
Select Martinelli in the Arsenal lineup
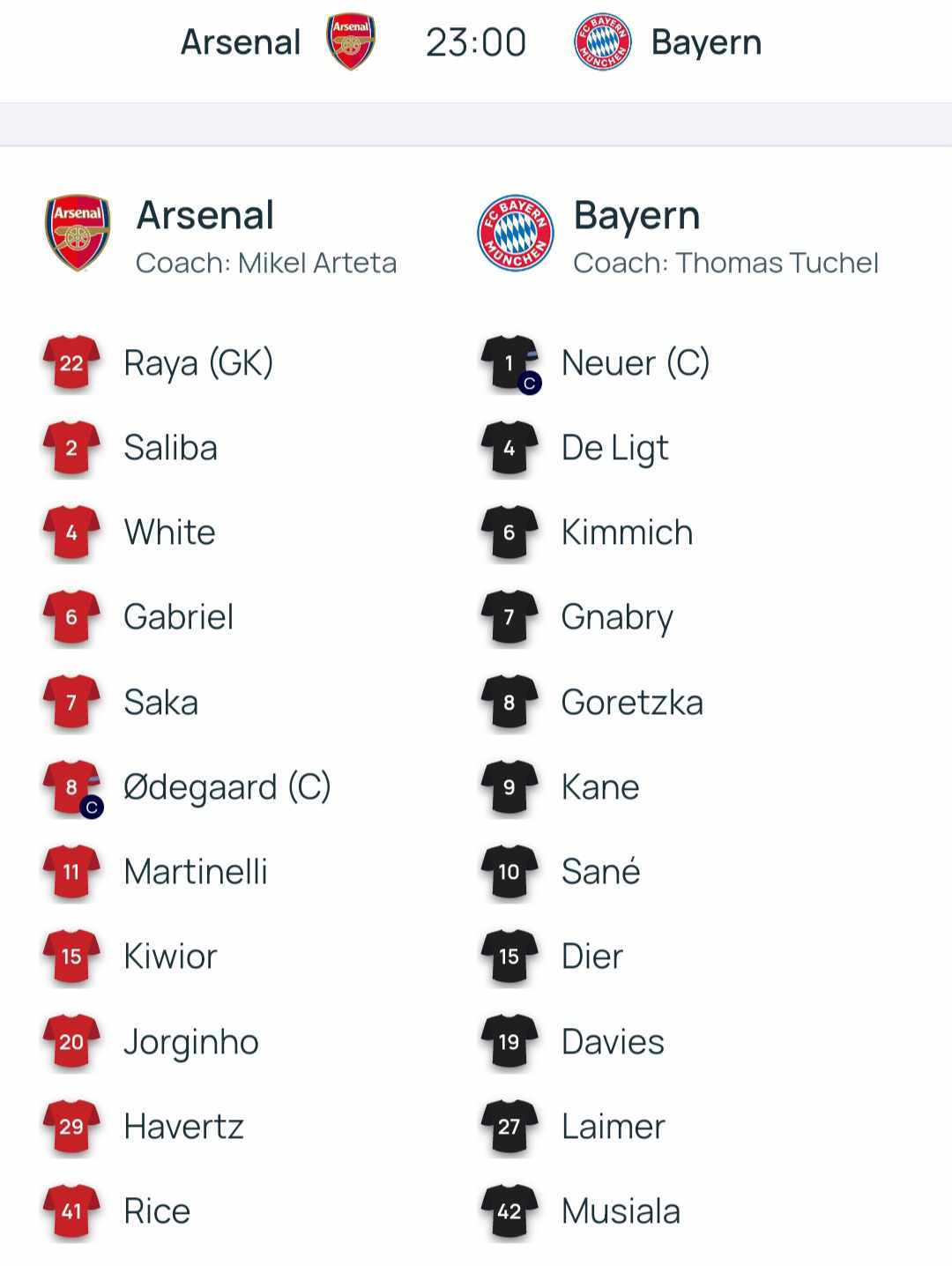click(x=196, y=872)
